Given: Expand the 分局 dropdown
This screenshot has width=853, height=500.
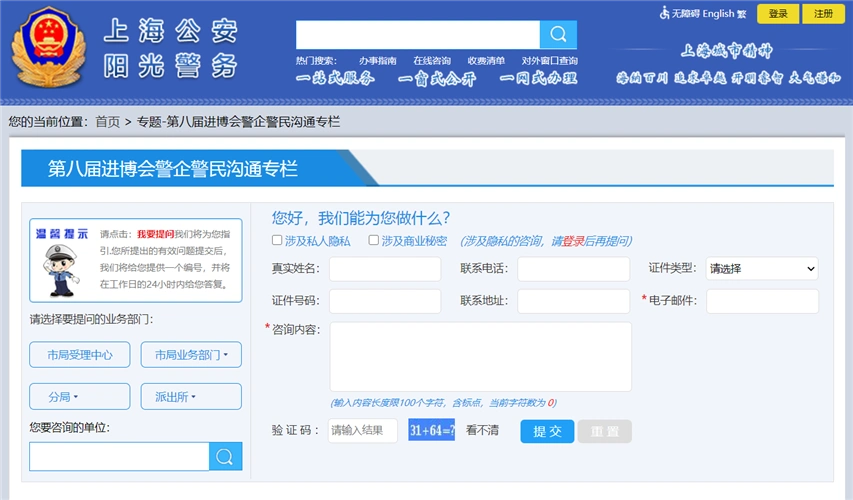Looking at the screenshot, I should click(x=79, y=397).
